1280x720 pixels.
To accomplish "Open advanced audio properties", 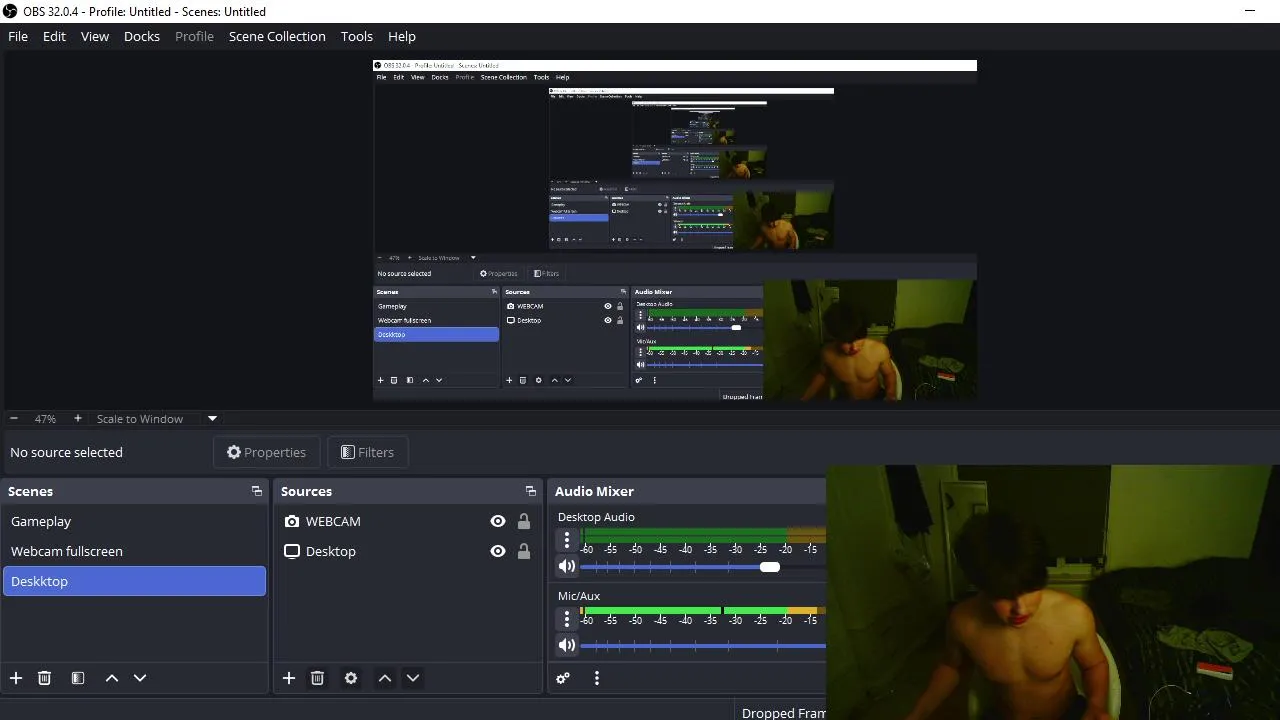I will coord(563,678).
